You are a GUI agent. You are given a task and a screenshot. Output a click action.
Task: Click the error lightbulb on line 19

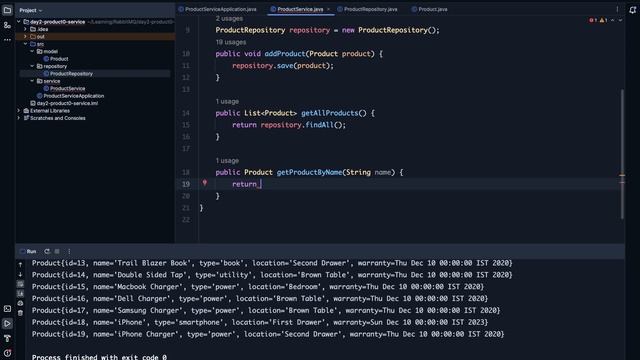(205, 183)
